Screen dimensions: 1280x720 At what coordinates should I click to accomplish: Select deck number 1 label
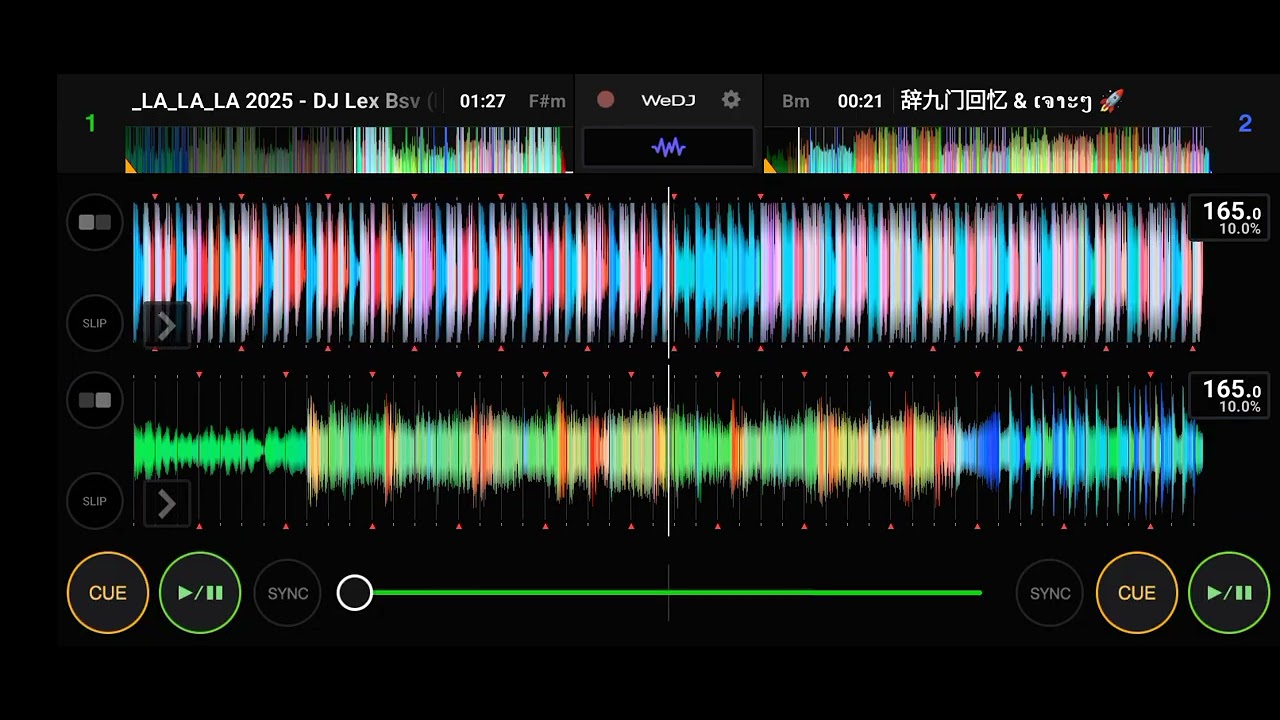pos(91,123)
